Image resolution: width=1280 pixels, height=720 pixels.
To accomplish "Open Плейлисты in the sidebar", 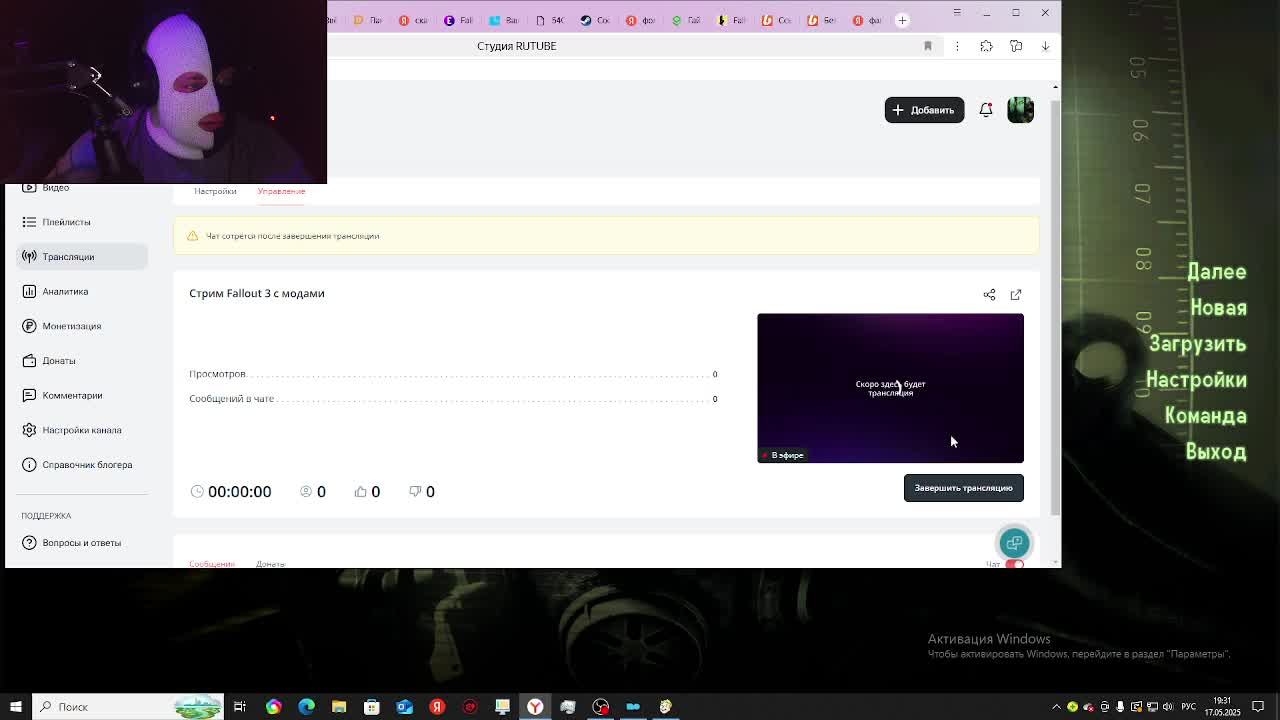I will (81, 222).
